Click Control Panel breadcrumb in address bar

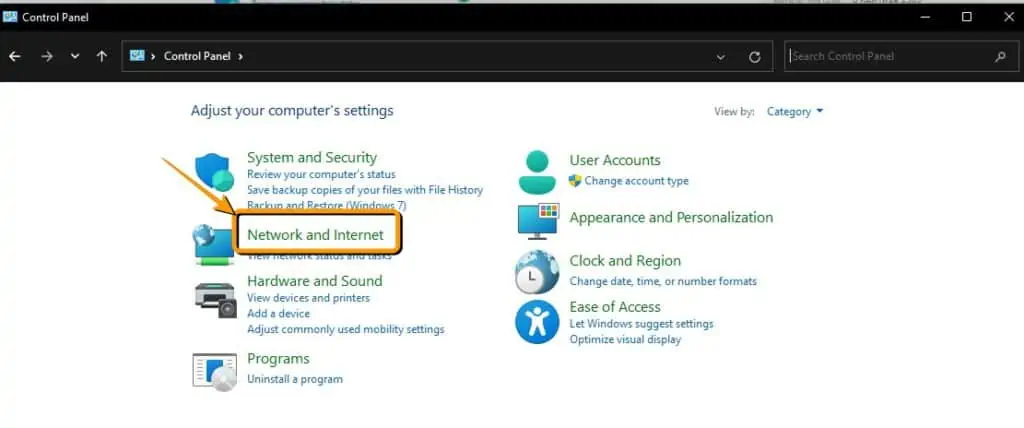point(197,56)
